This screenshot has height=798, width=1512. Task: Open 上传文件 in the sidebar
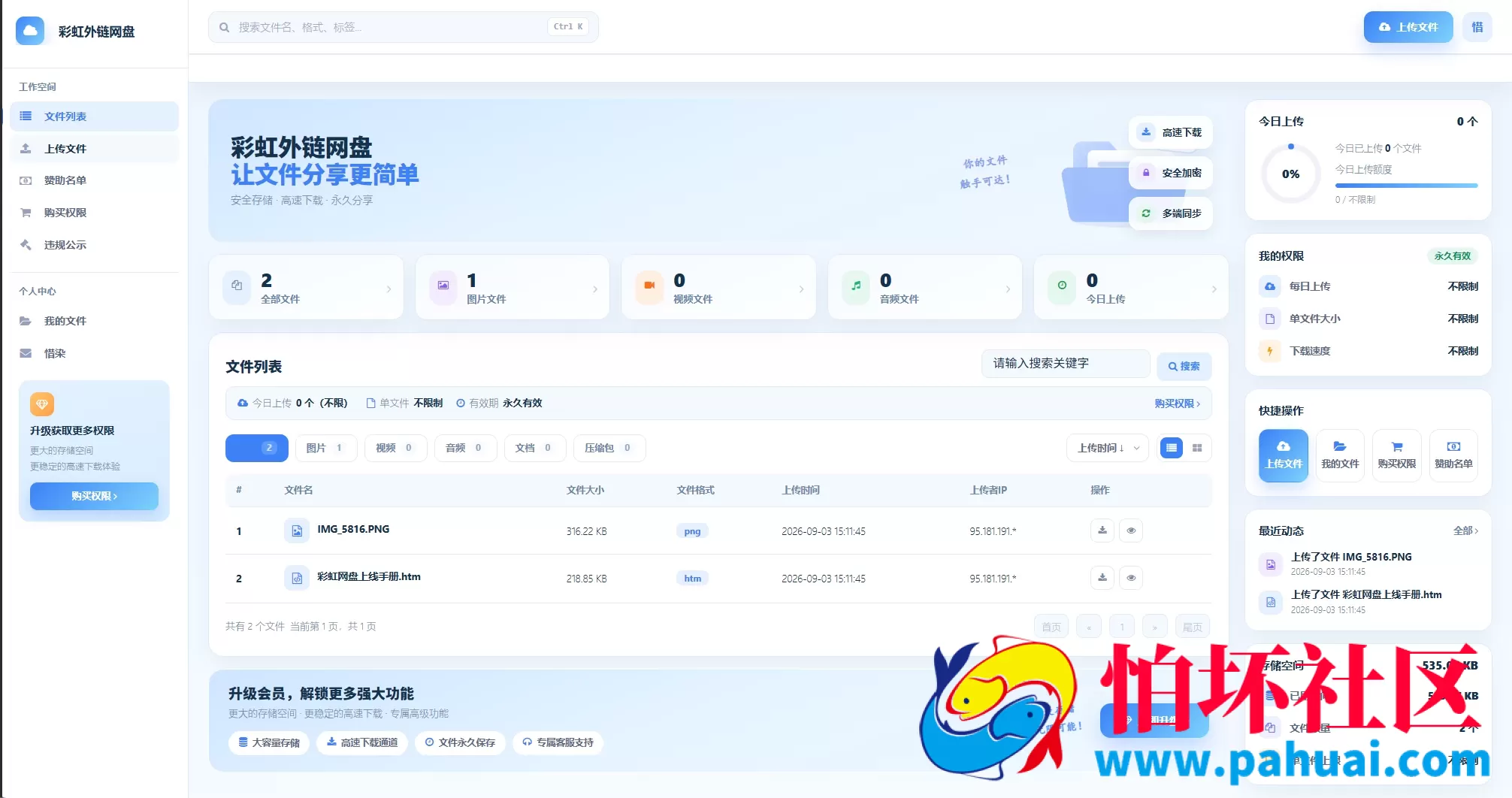pos(95,149)
